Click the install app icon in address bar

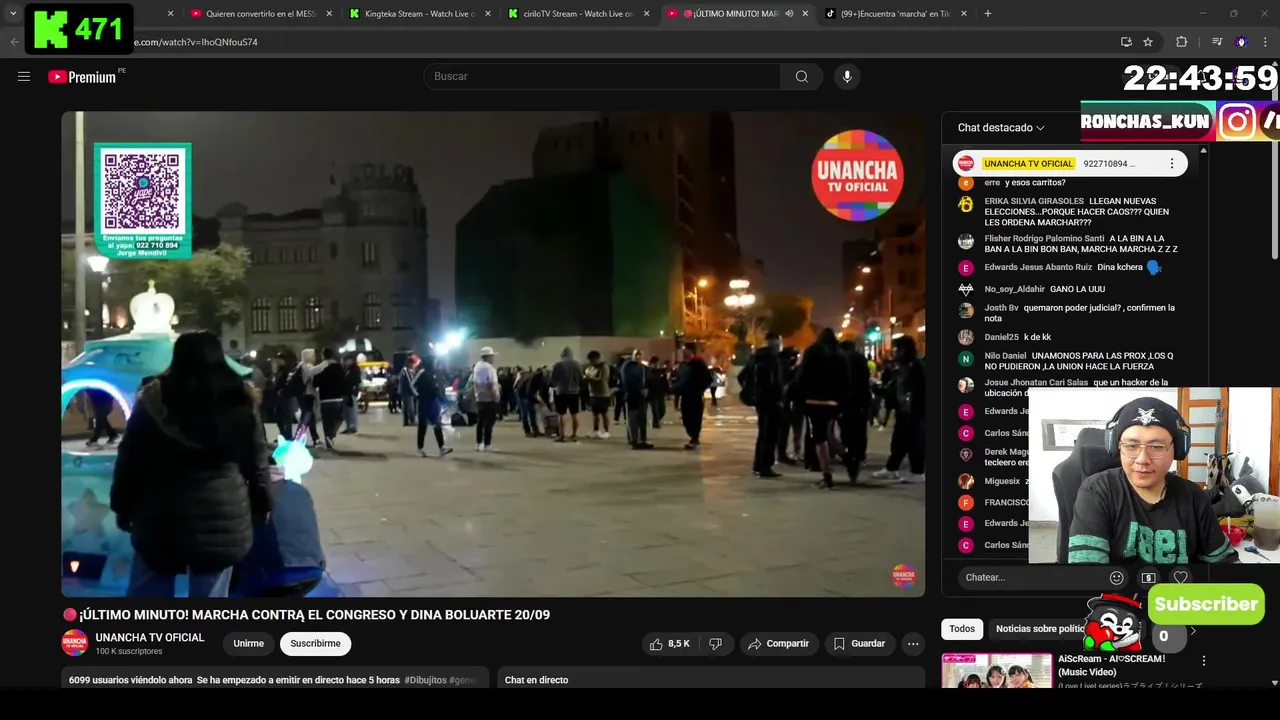(x=1126, y=42)
